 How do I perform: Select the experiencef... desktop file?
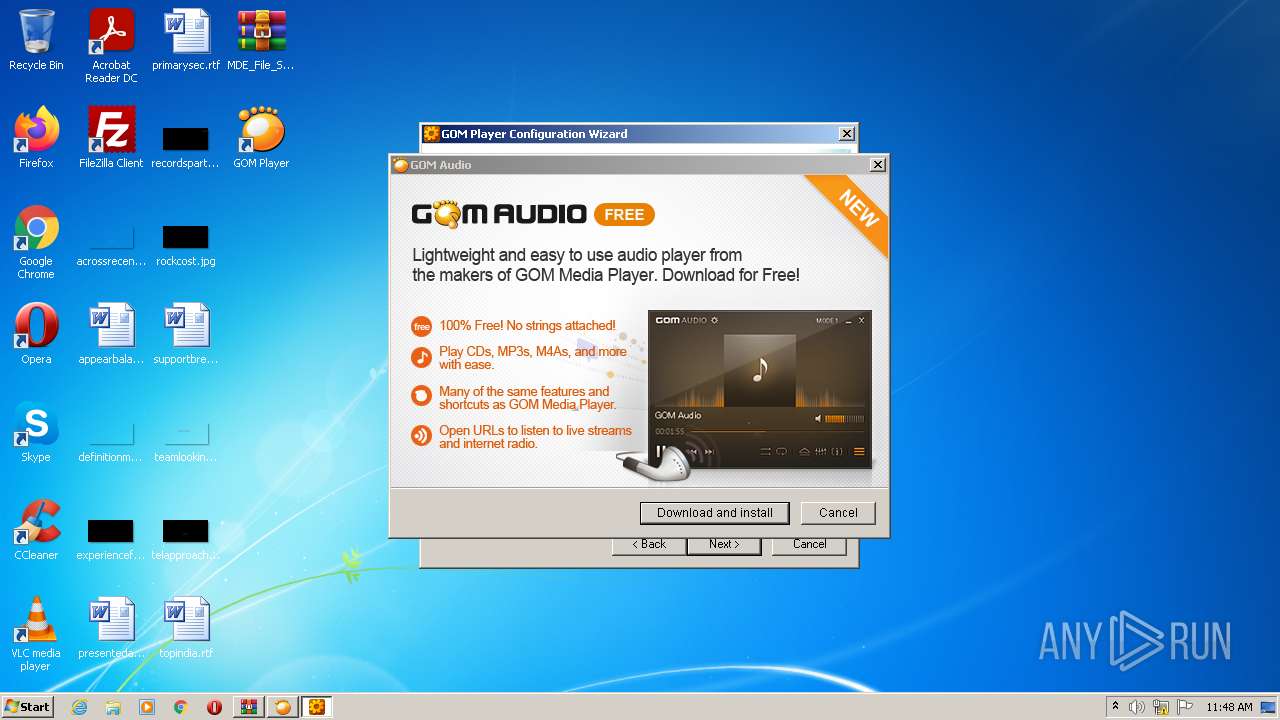click(x=111, y=538)
